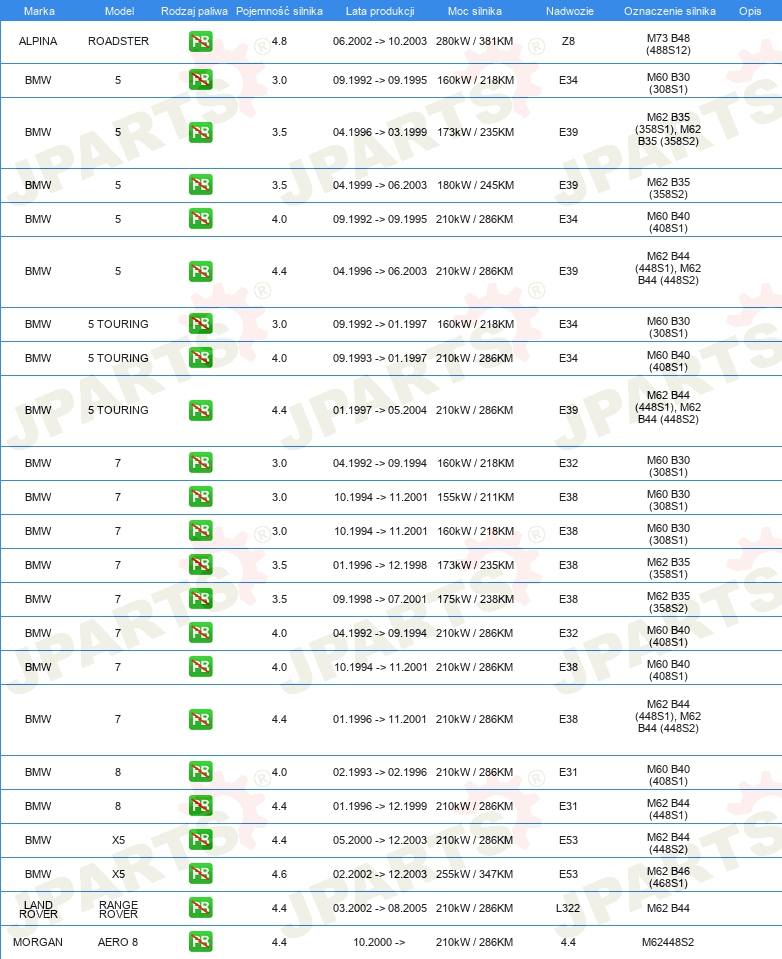Click the 02.1993 -> 02.1996 production dates
Screen dimensions: 782x959
point(380,772)
